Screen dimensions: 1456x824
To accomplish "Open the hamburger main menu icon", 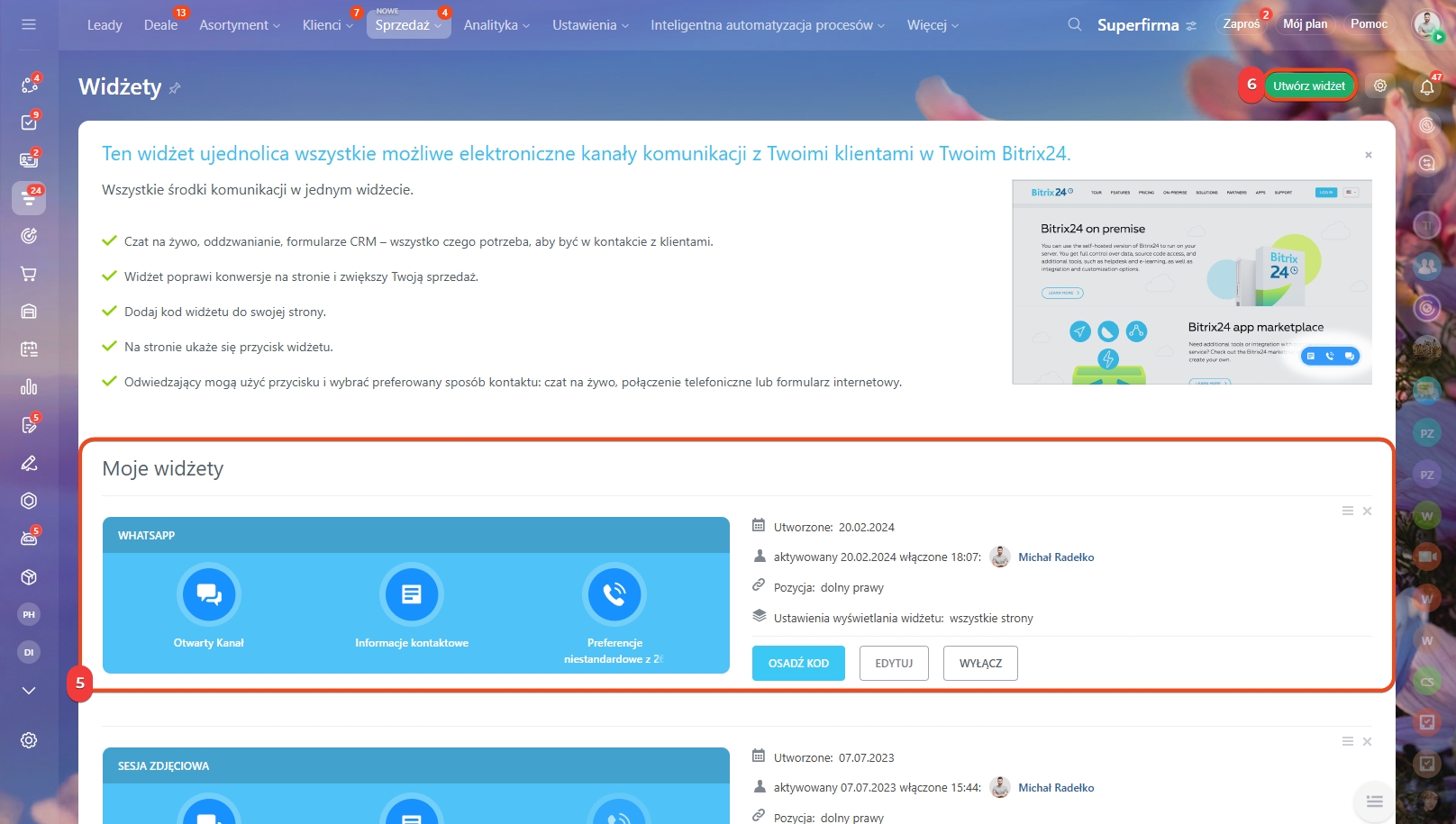I will click(29, 24).
